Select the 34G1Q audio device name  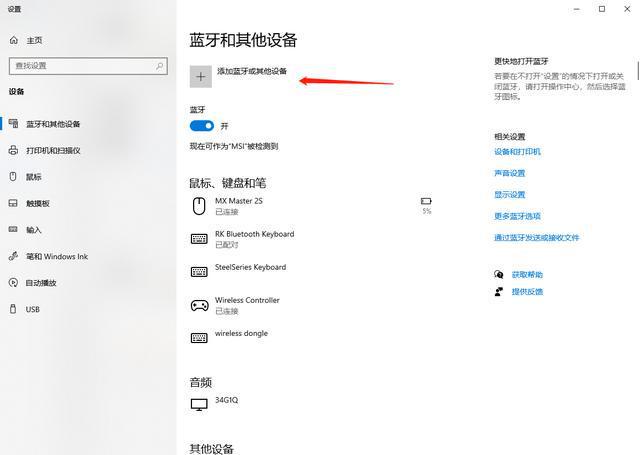pos(226,400)
